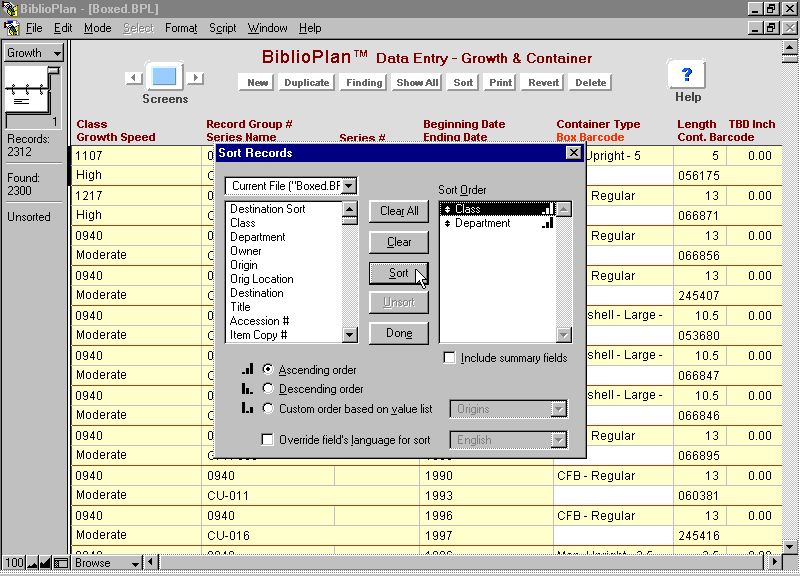The width and height of the screenshot is (800, 576).
Task: Click the Sort toolbar button in main window
Action: pos(463,82)
